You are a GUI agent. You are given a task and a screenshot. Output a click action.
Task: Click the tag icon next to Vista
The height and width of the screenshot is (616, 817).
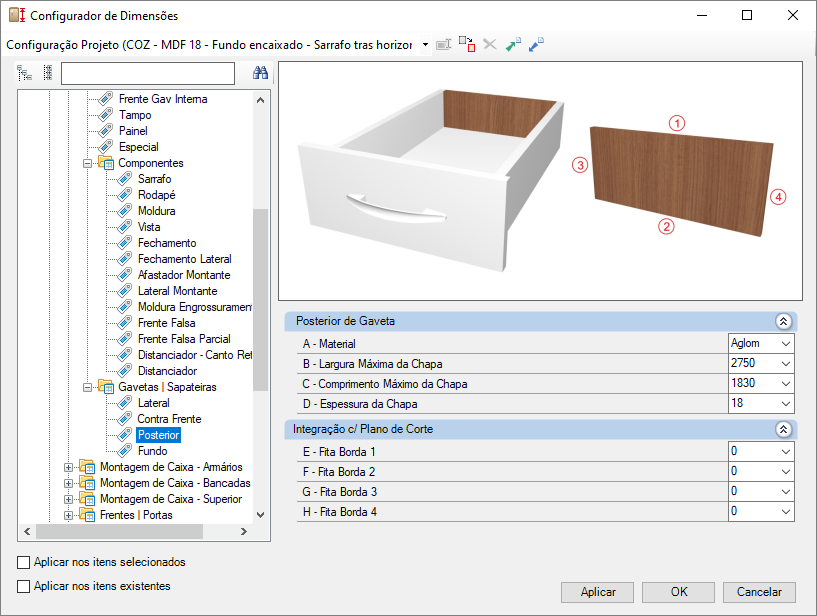(x=125, y=227)
